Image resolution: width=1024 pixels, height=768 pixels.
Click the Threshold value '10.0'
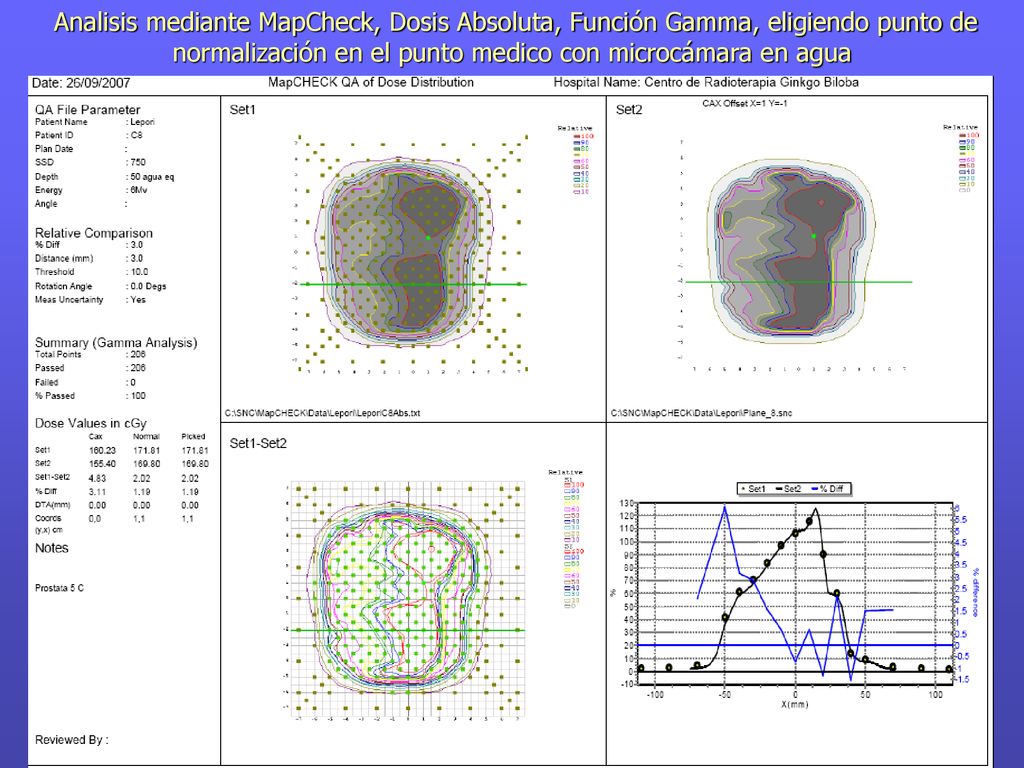click(x=139, y=272)
